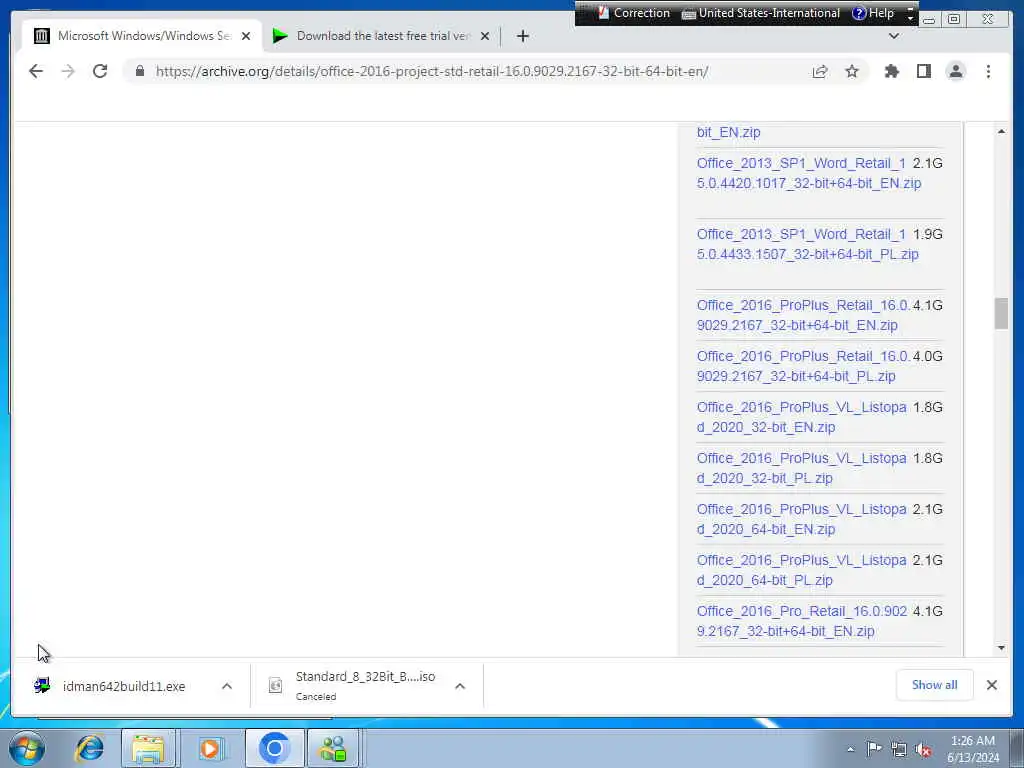Open the language bar options arrow
The height and width of the screenshot is (768, 1024).
pyautogui.click(x=910, y=13)
